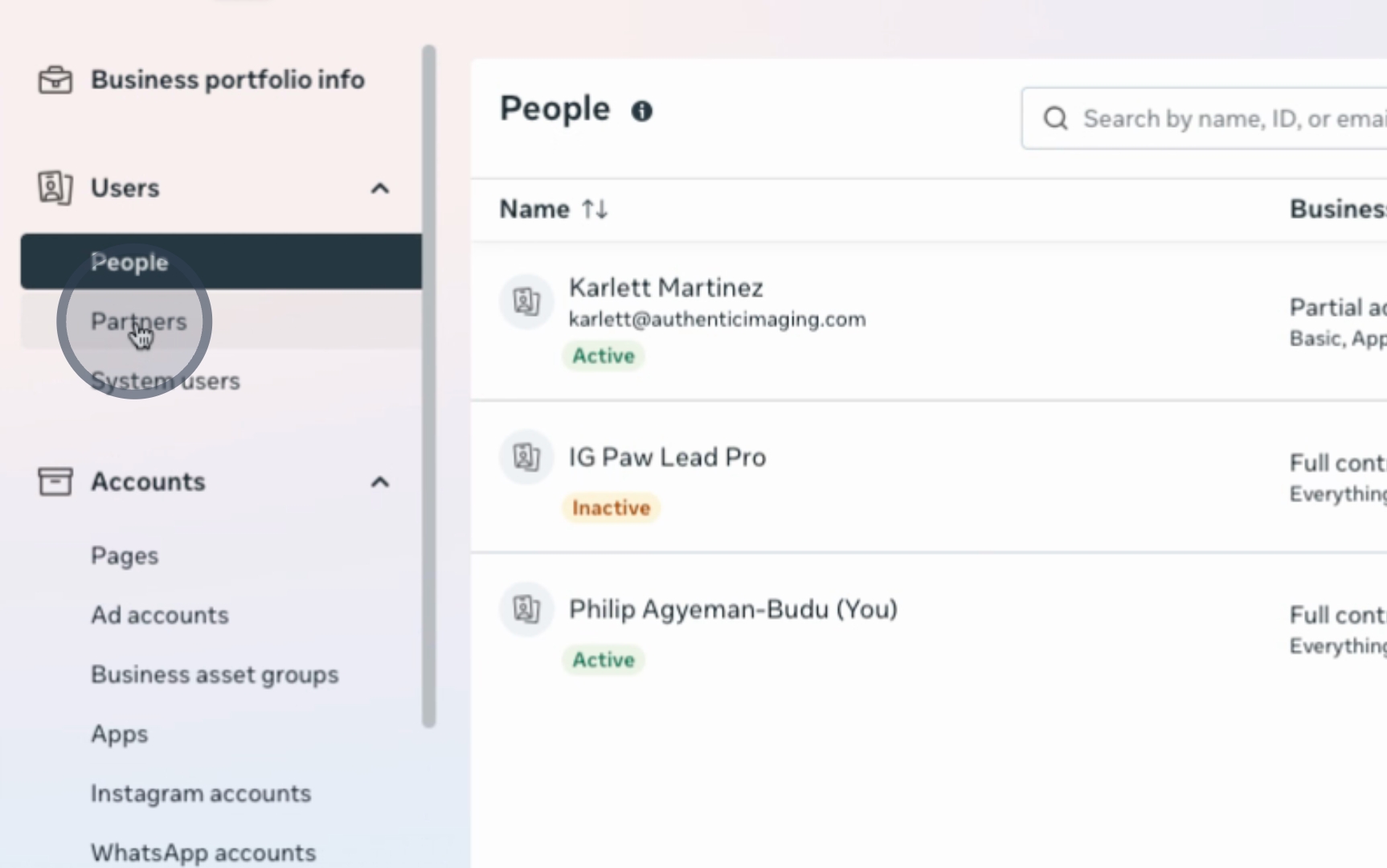The image size is (1387, 868).
Task: Click the search magnifier icon
Action: pyautogui.click(x=1055, y=119)
